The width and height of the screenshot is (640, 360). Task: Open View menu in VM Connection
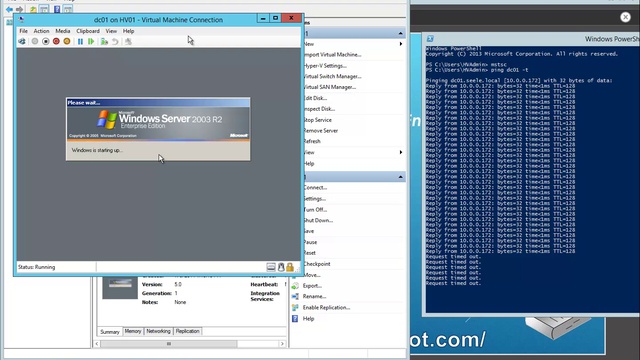pos(111,31)
